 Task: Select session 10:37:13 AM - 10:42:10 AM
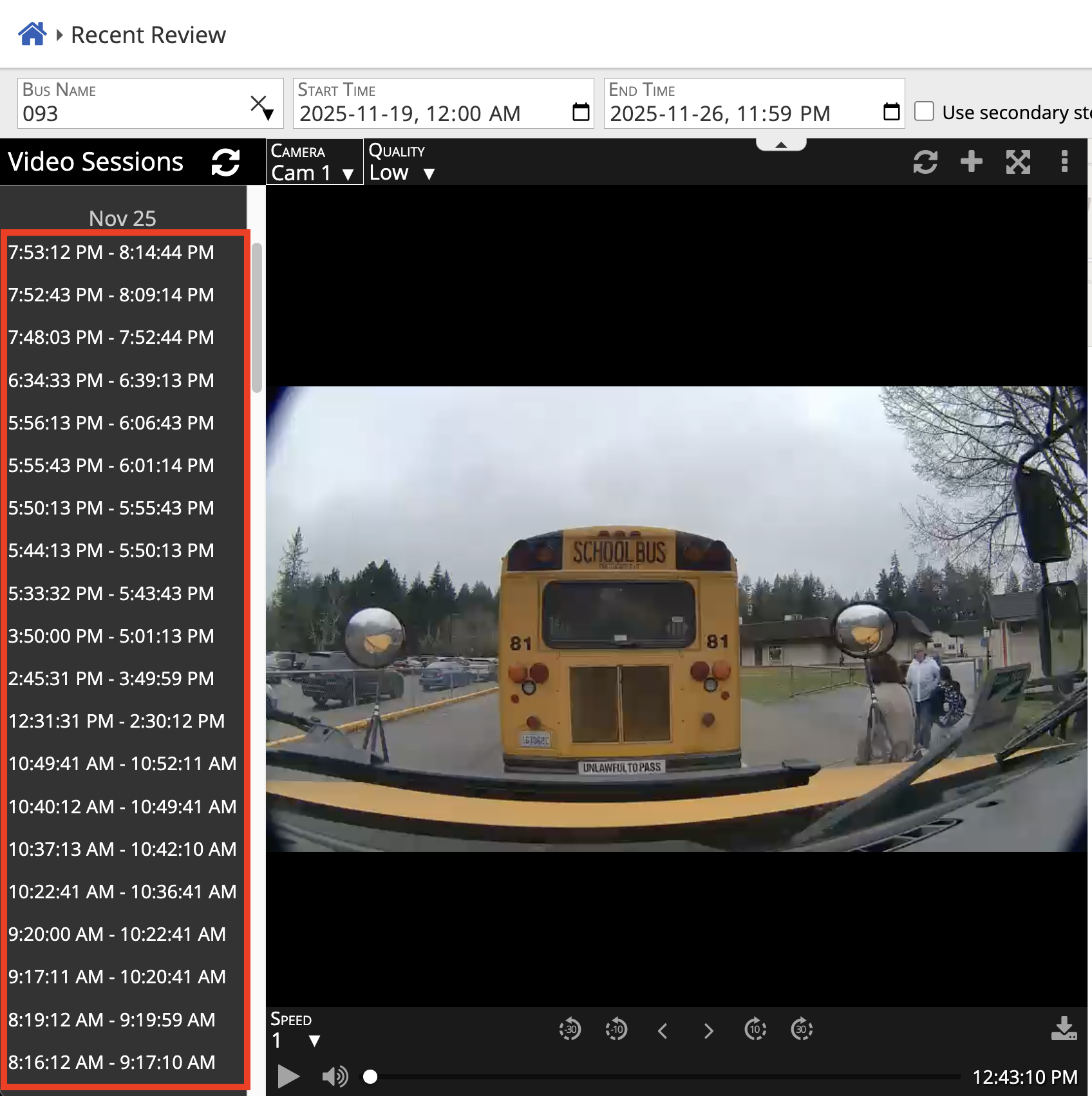click(122, 849)
